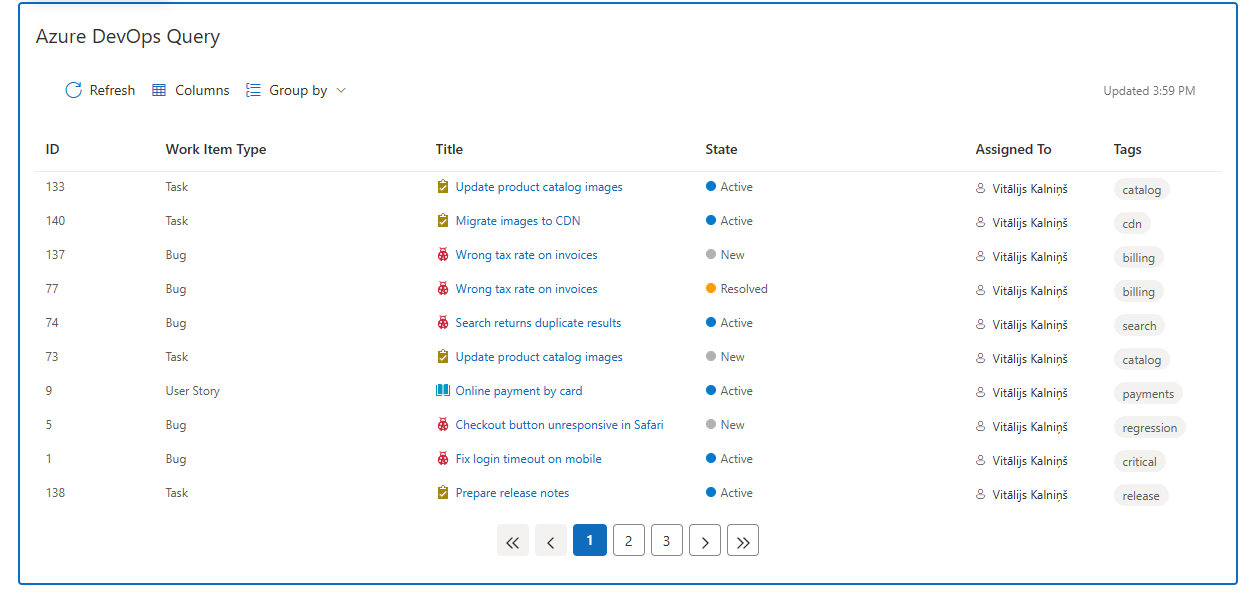Click the person icon in row ID 138

[981, 494]
